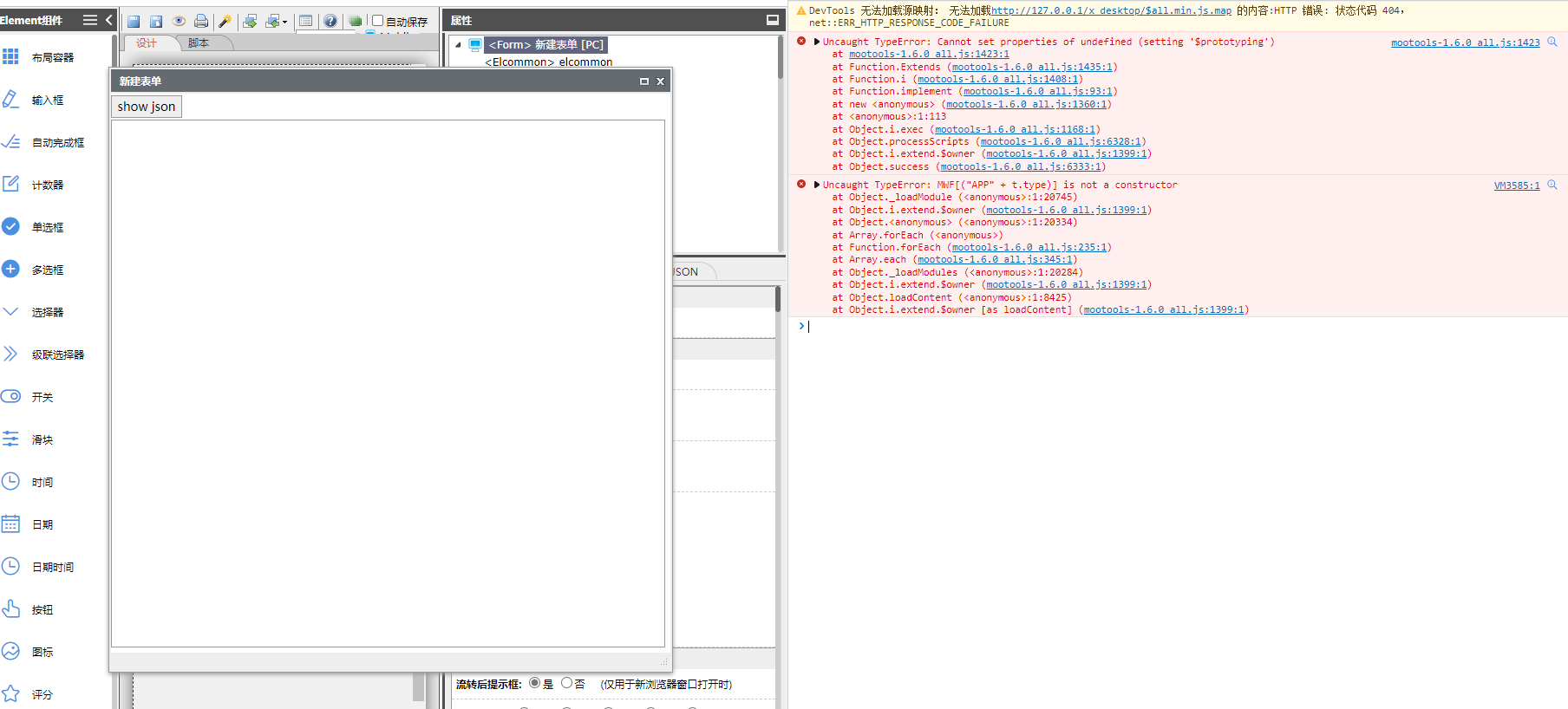
Task: Select the Elcommon elcommon tree item
Action: coord(548,62)
